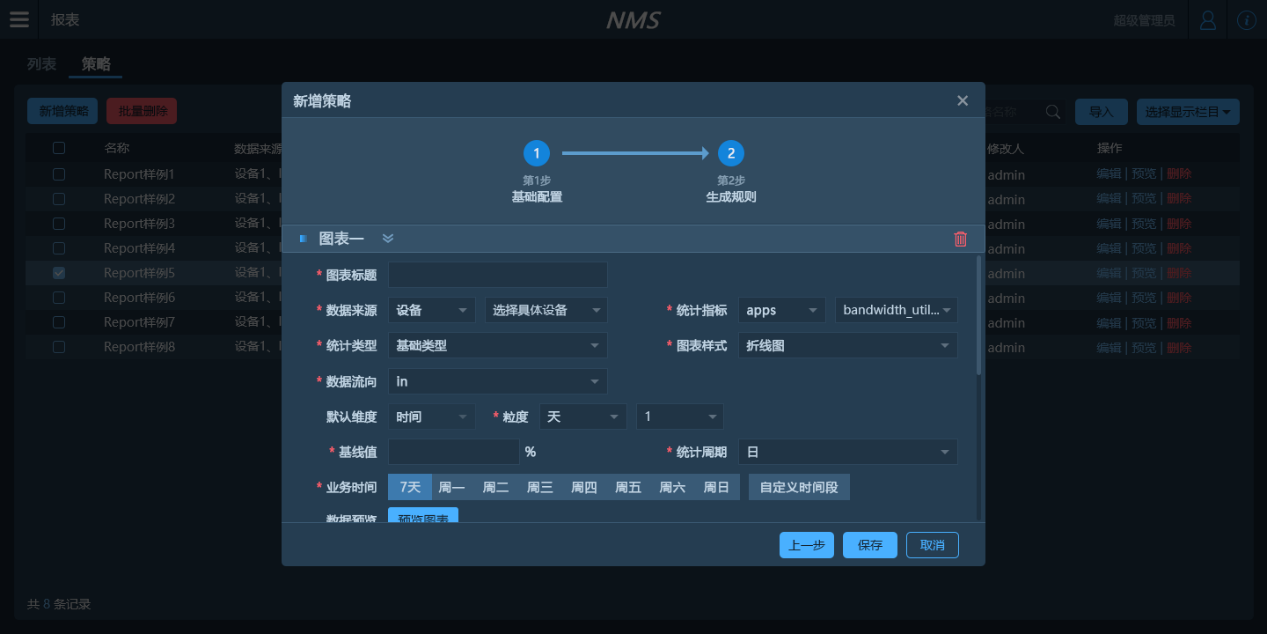
Task: Collapse 图表一 with double chevron icon
Action: point(388,239)
